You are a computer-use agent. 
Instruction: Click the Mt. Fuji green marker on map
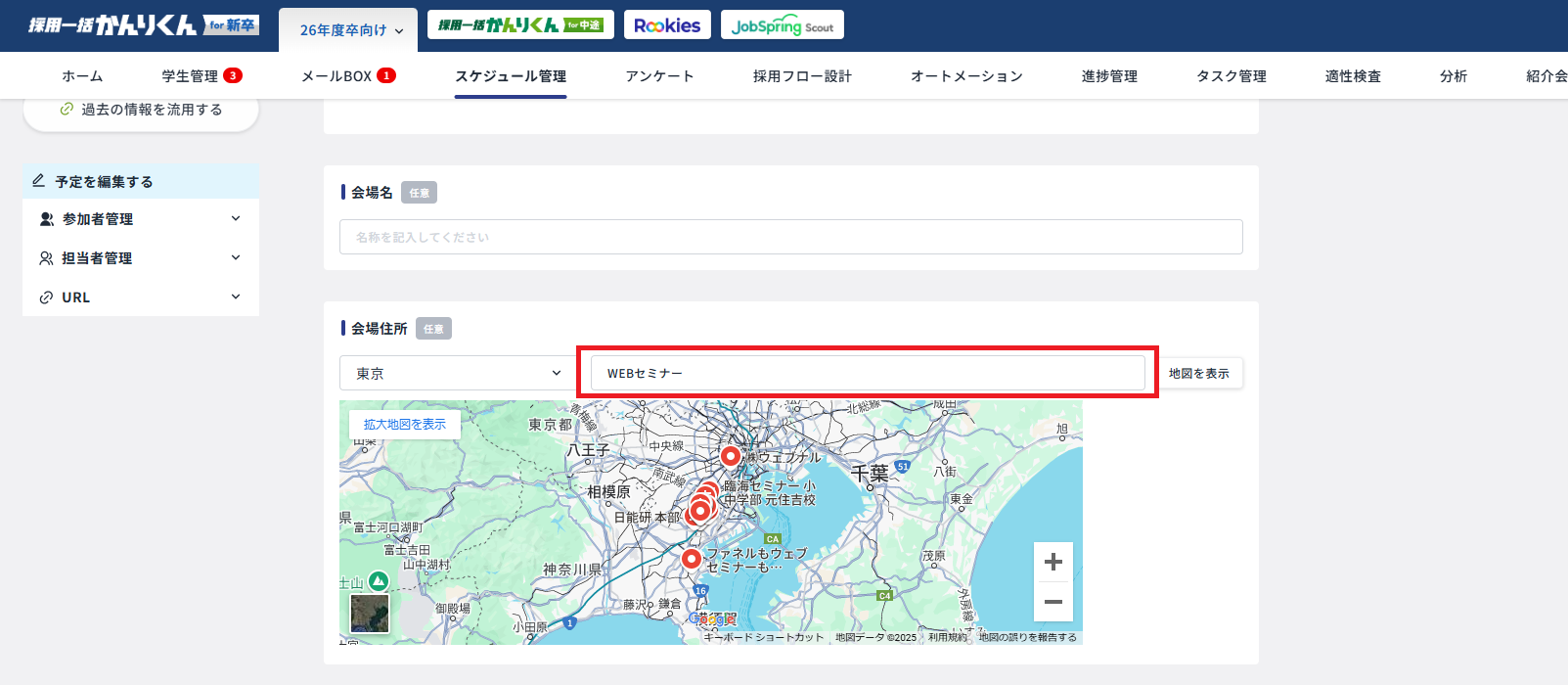pyautogui.click(x=378, y=581)
